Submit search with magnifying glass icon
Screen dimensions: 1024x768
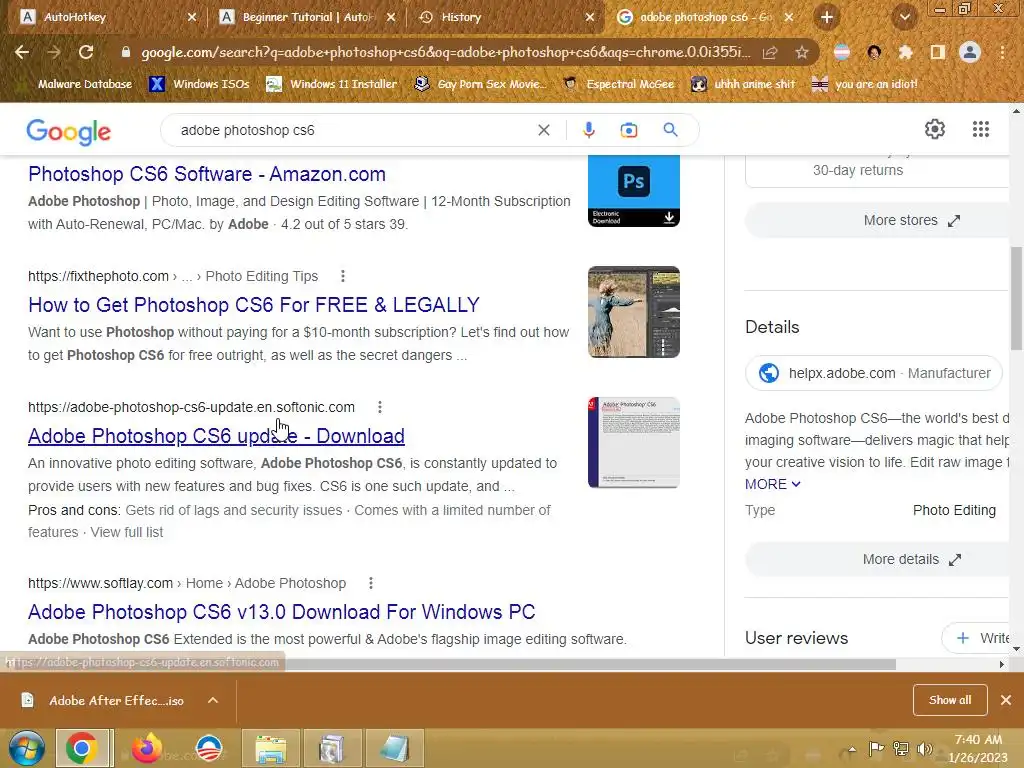pos(670,130)
